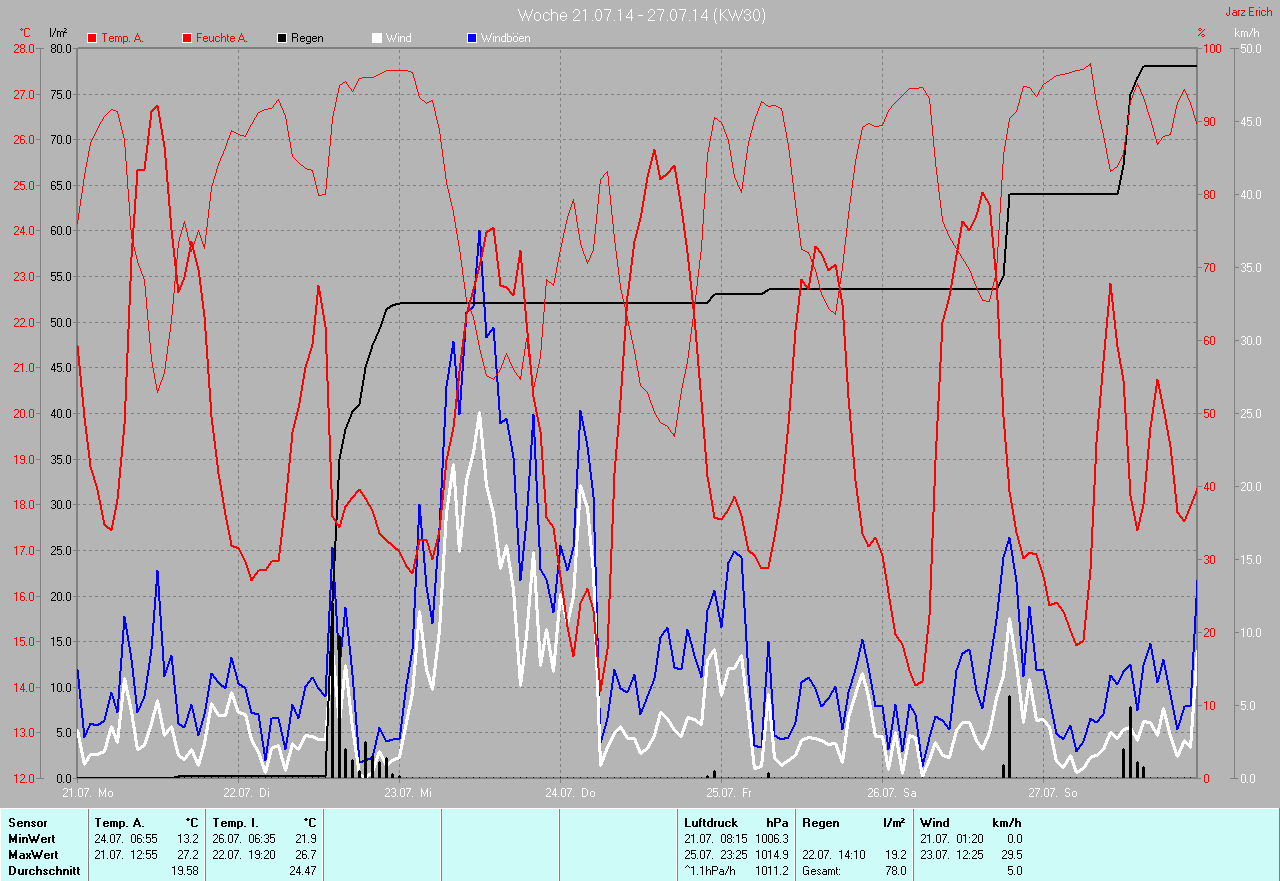Click the 'Durchschnitt' row label
This screenshot has height=881, width=1280.
42,871
